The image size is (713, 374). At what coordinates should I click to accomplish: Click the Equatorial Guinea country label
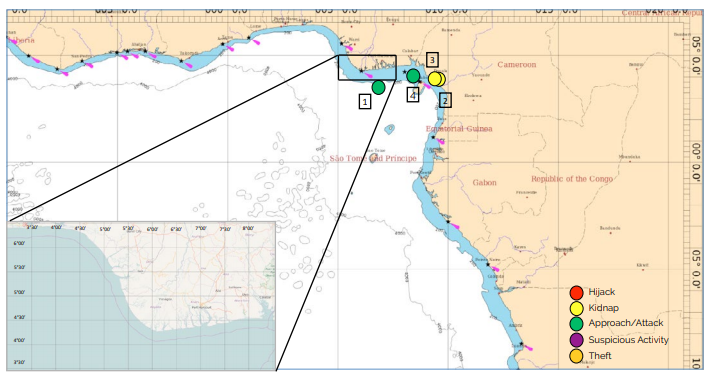[459, 129]
